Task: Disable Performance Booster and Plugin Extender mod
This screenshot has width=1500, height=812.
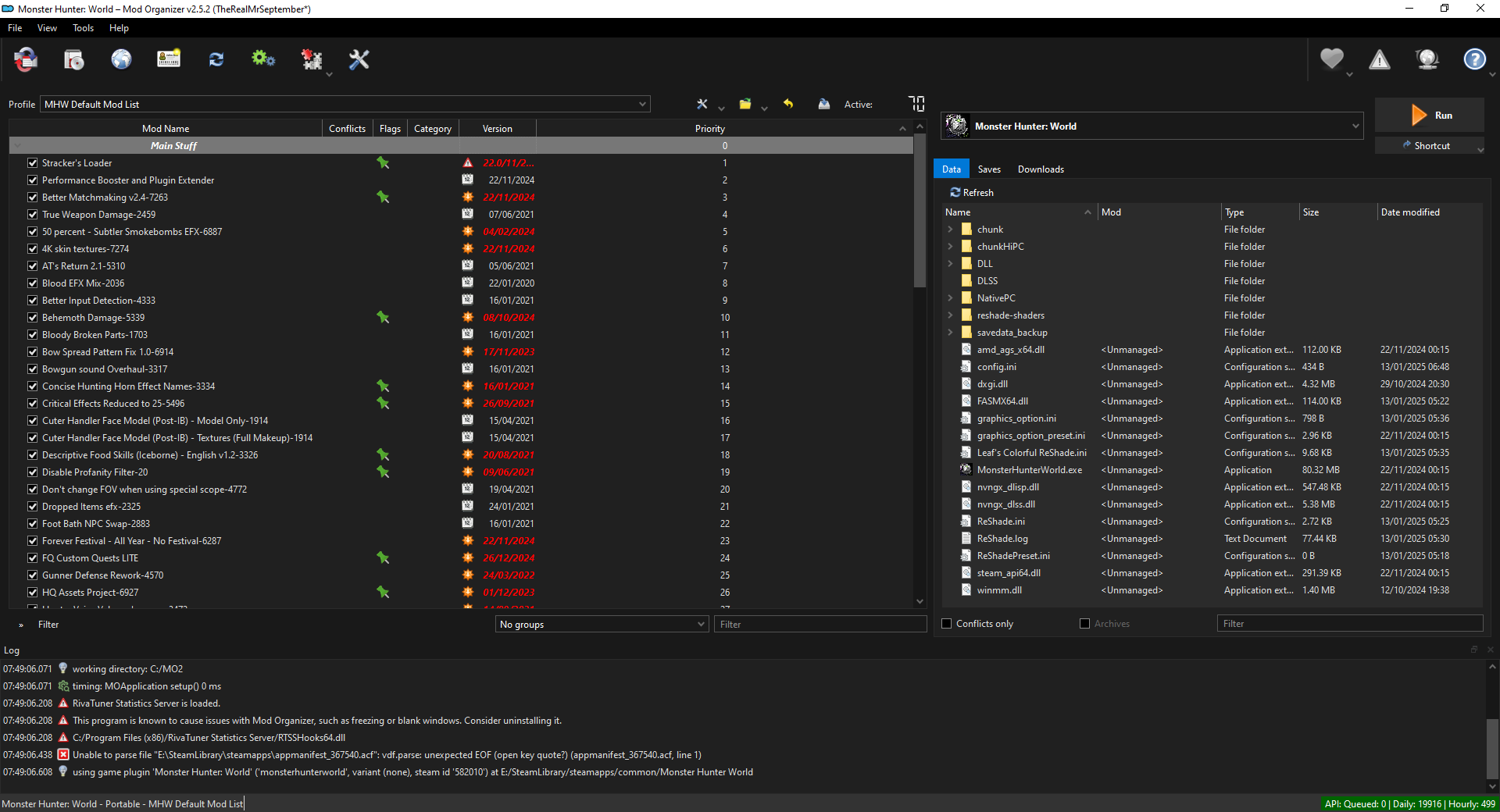Action: tap(33, 180)
